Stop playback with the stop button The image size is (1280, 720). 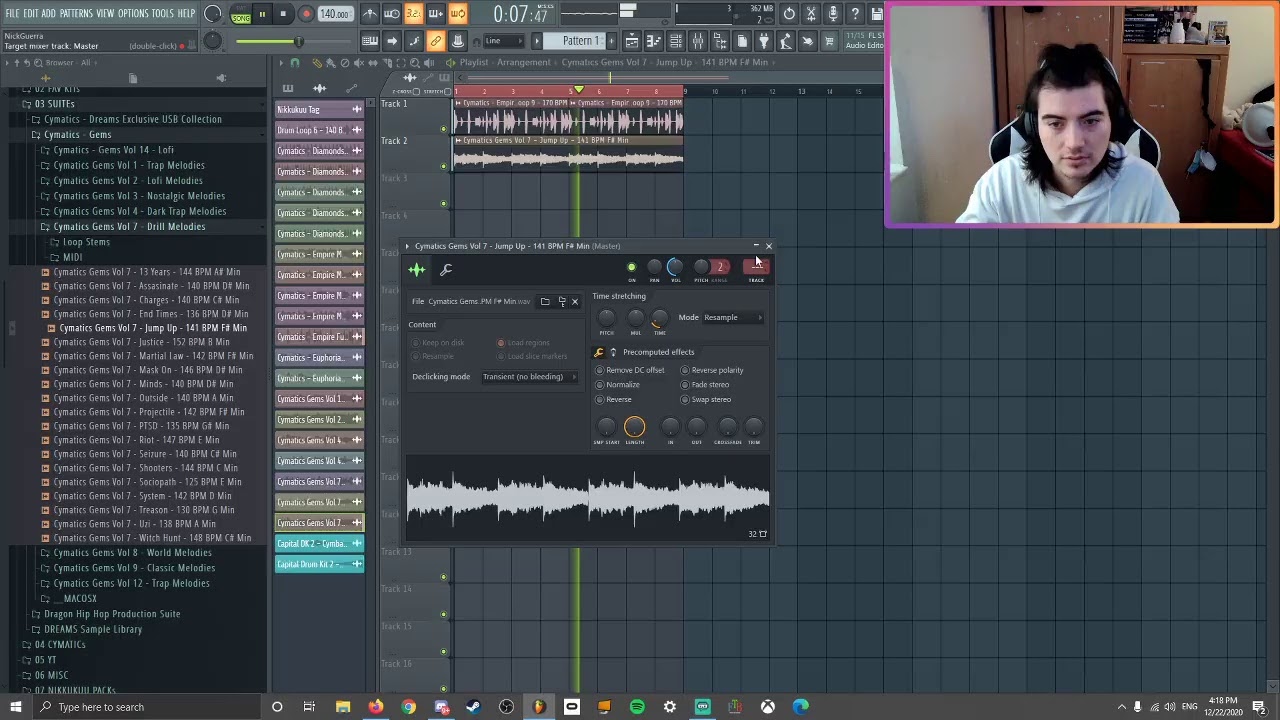(284, 14)
